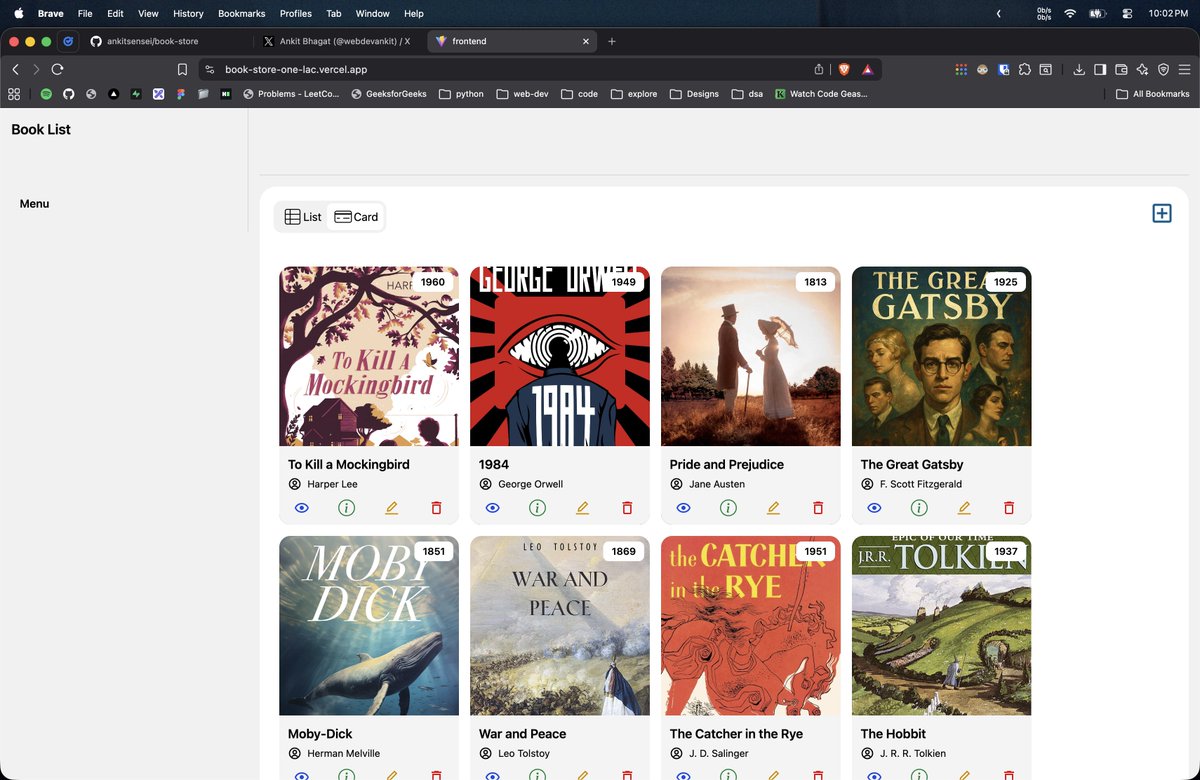1200x780 pixels.
Task: Open browser downloads icon
Action: click(x=1079, y=69)
